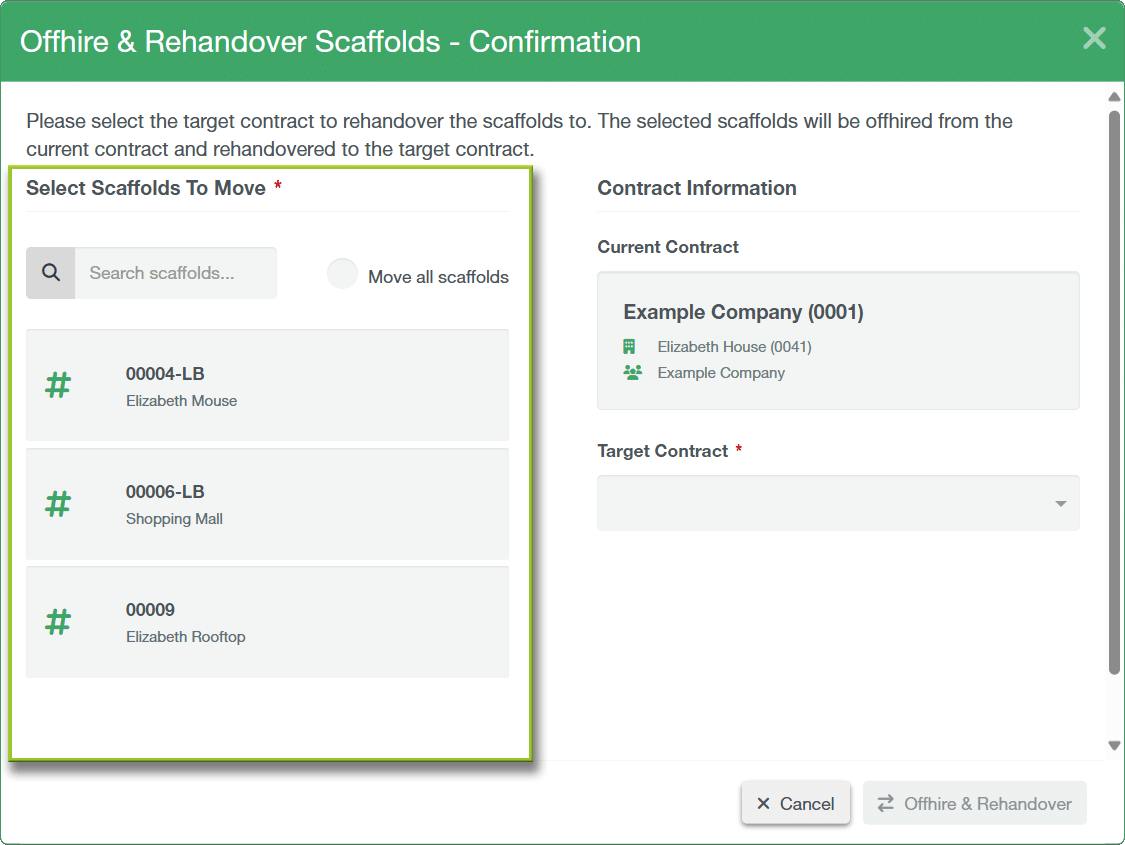The height and width of the screenshot is (845, 1125).
Task: Click hash icon beside 00009
Action: tap(58, 622)
